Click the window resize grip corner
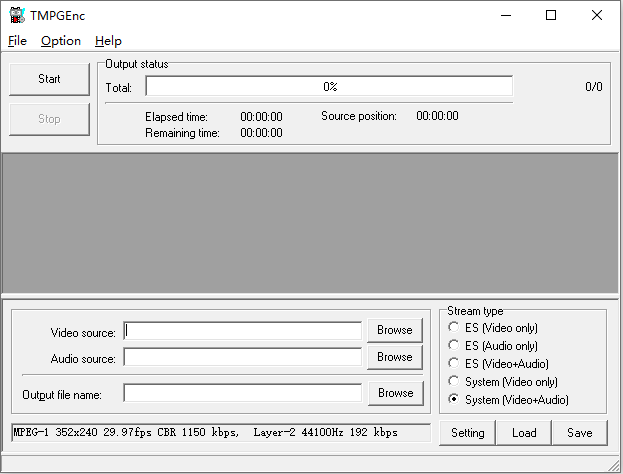623x474 pixels. point(614,465)
